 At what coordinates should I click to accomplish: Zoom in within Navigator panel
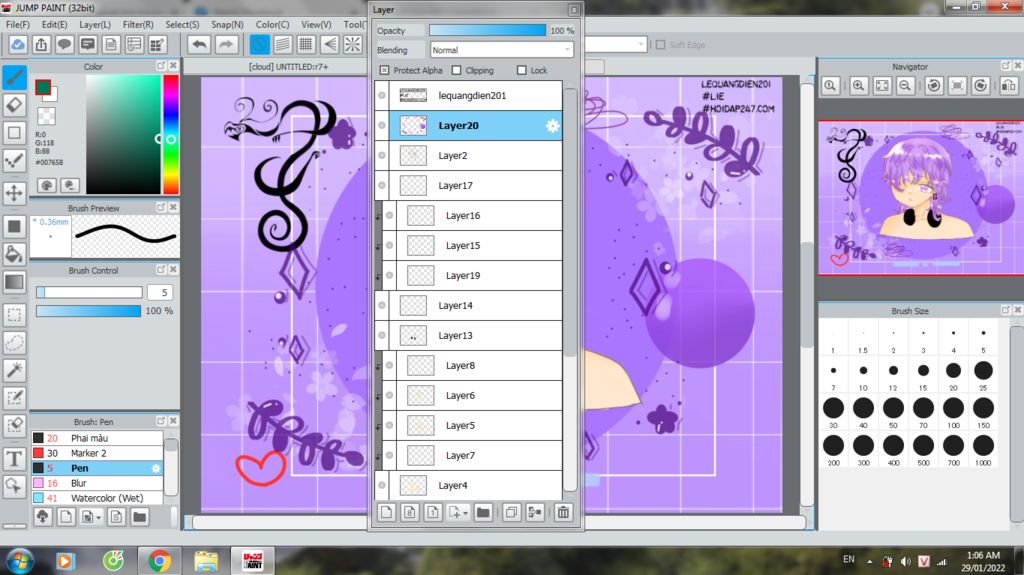pyautogui.click(x=859, y=86)
